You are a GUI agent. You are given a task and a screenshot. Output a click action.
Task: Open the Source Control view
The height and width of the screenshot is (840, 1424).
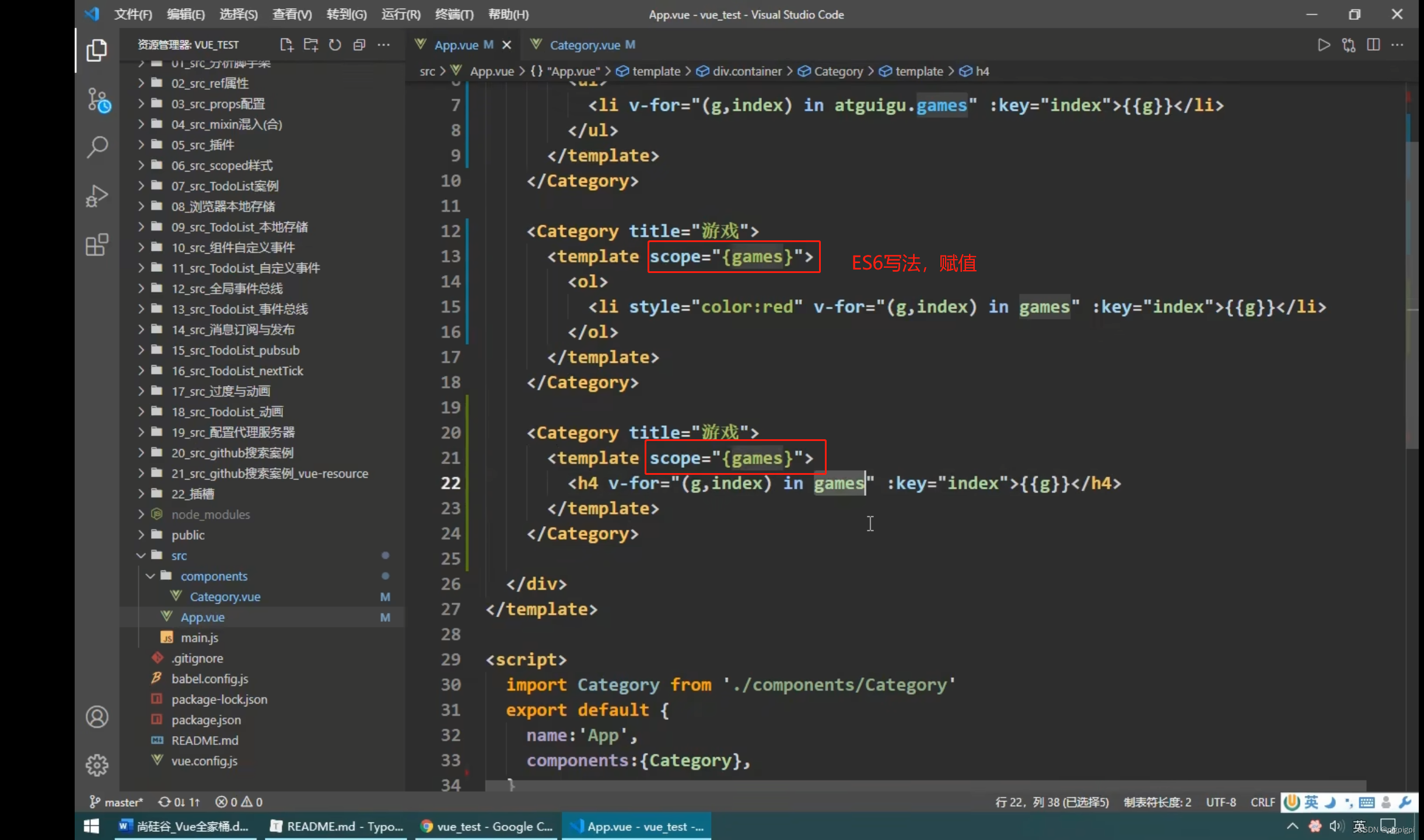pos(98,100)
